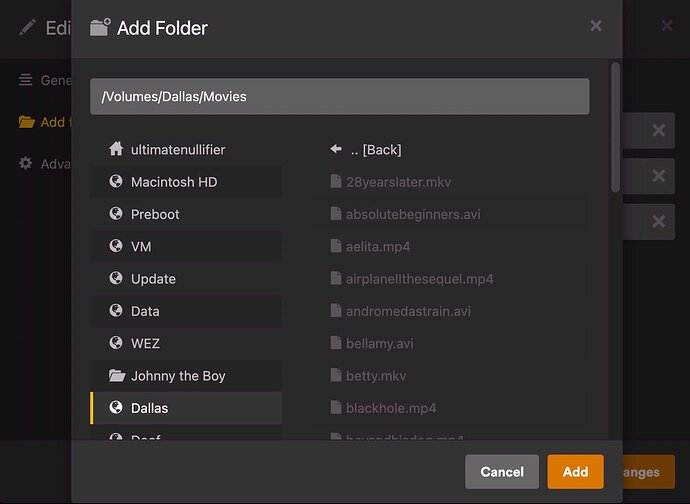
Task: Select the Data volume
Action: click(x=186, y=311)
